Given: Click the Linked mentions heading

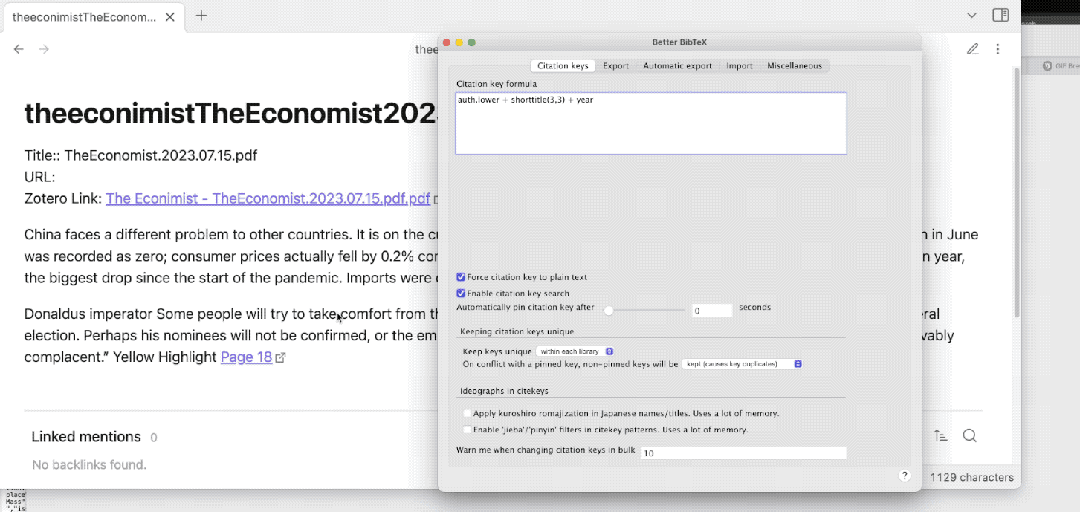Looking at the screenshot, I should (x=86, y=437).
